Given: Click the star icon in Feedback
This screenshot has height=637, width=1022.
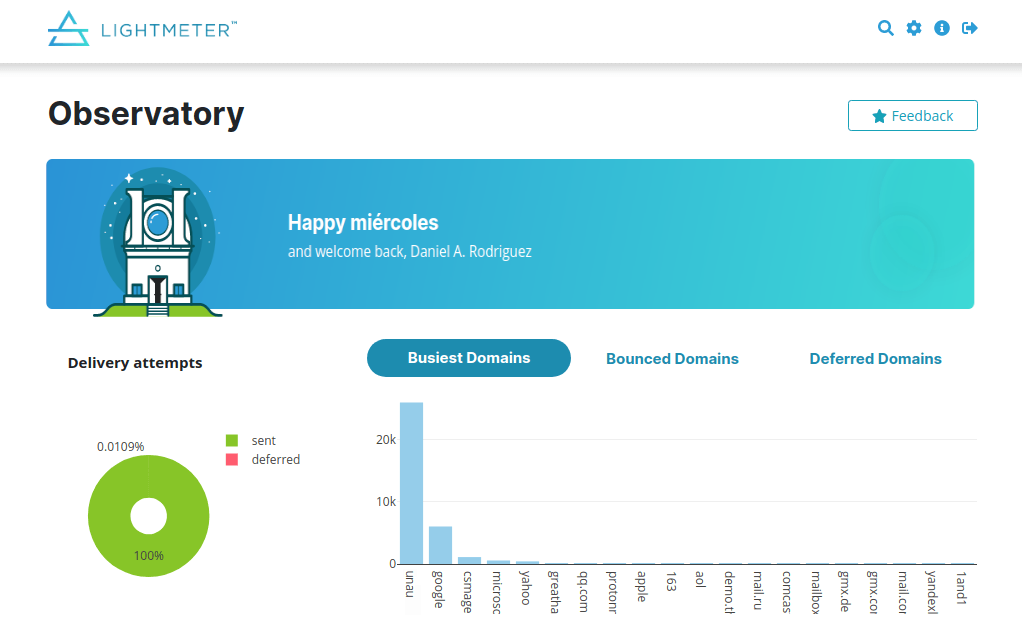Looking at the screenshot, I should click(x=879, y=116).
